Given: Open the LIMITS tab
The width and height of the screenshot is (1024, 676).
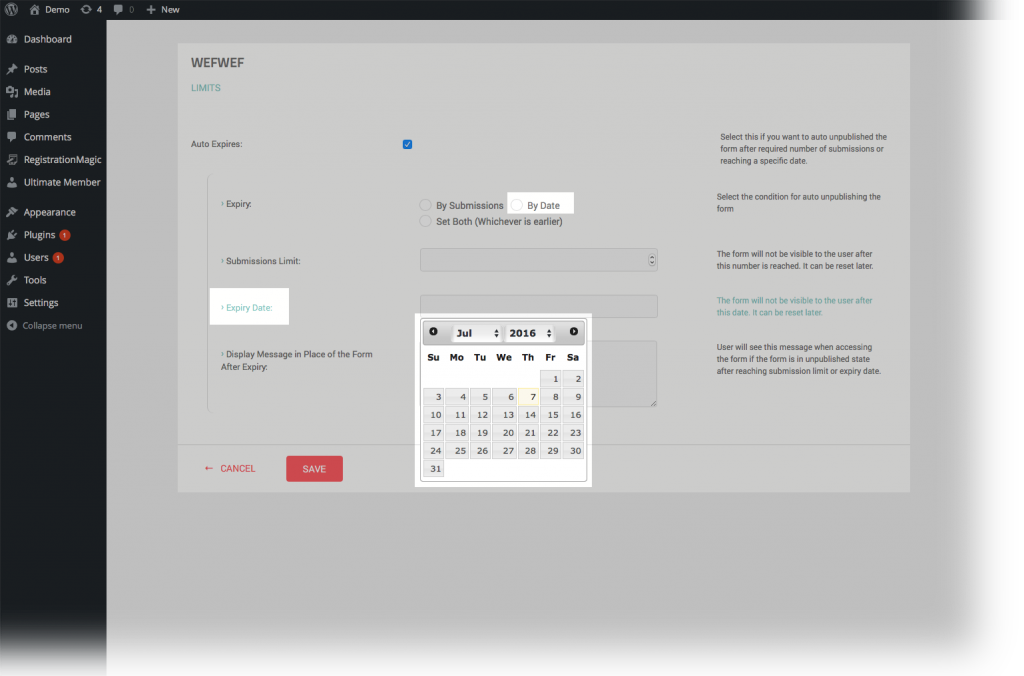Looking at the screenshot, I should pos(205,88).
